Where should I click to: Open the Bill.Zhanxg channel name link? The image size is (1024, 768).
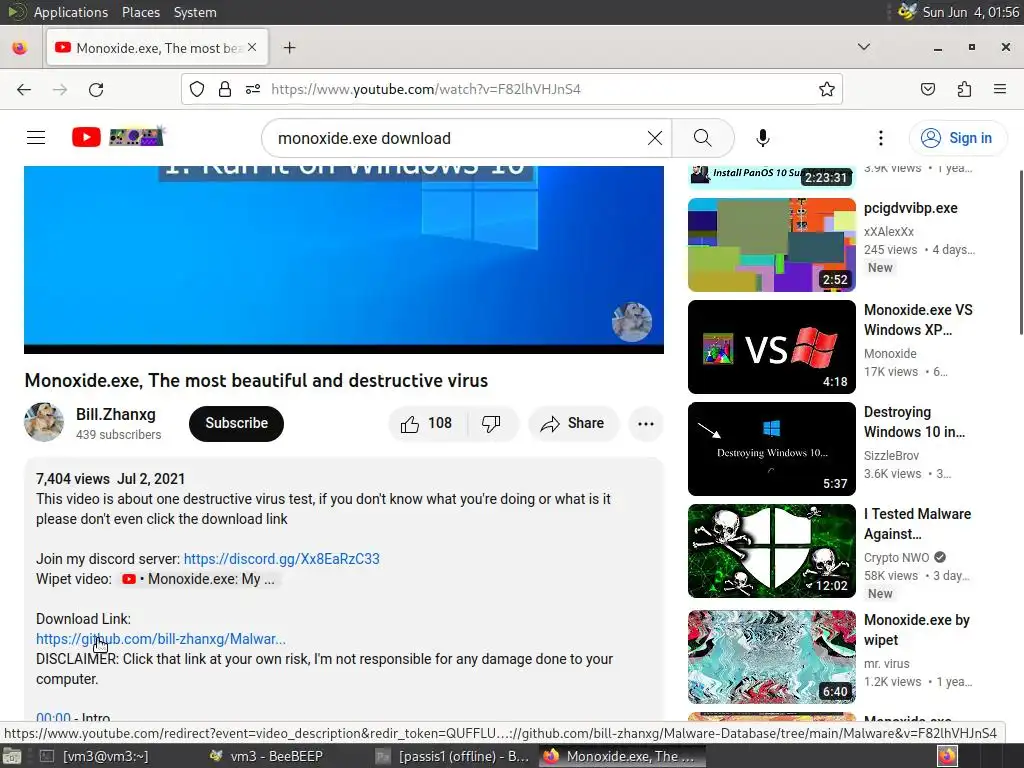116,415
